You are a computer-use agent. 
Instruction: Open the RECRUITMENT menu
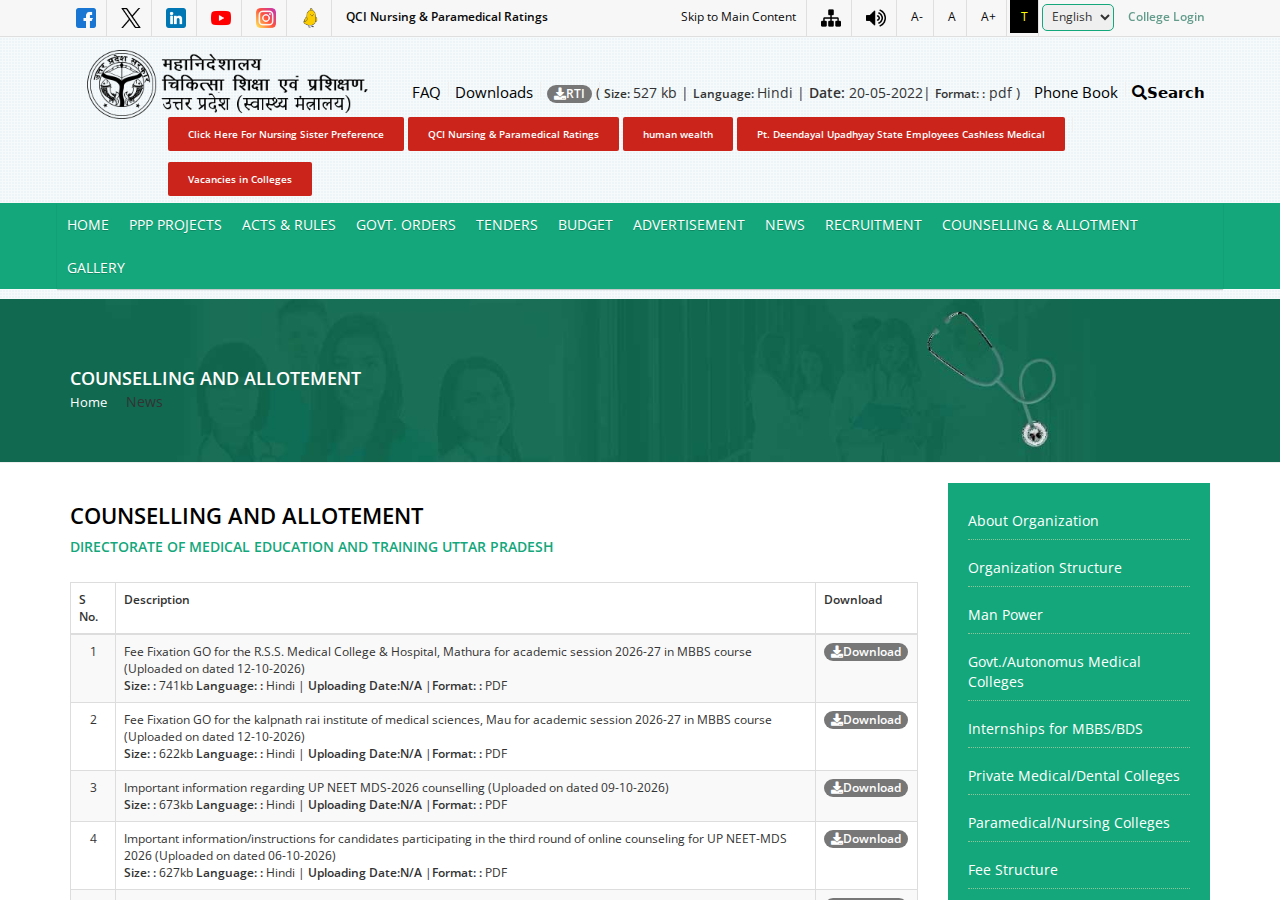(x=873, y=225)
